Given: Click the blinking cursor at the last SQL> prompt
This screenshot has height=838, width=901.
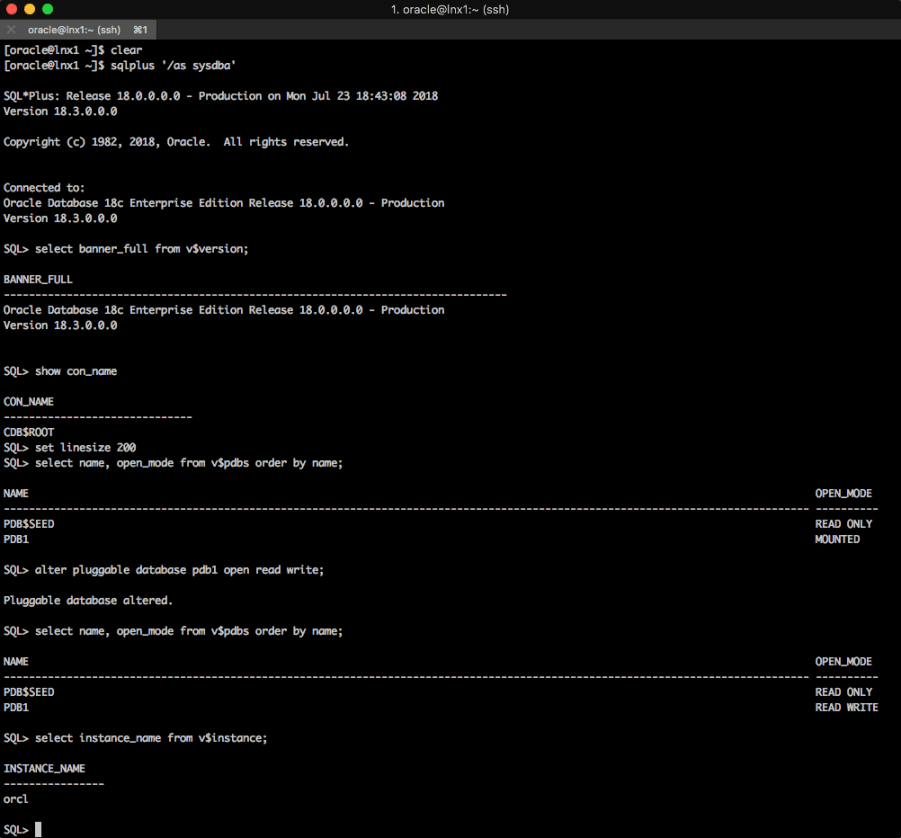Looking at the screenshot, I should pos(38,829).
